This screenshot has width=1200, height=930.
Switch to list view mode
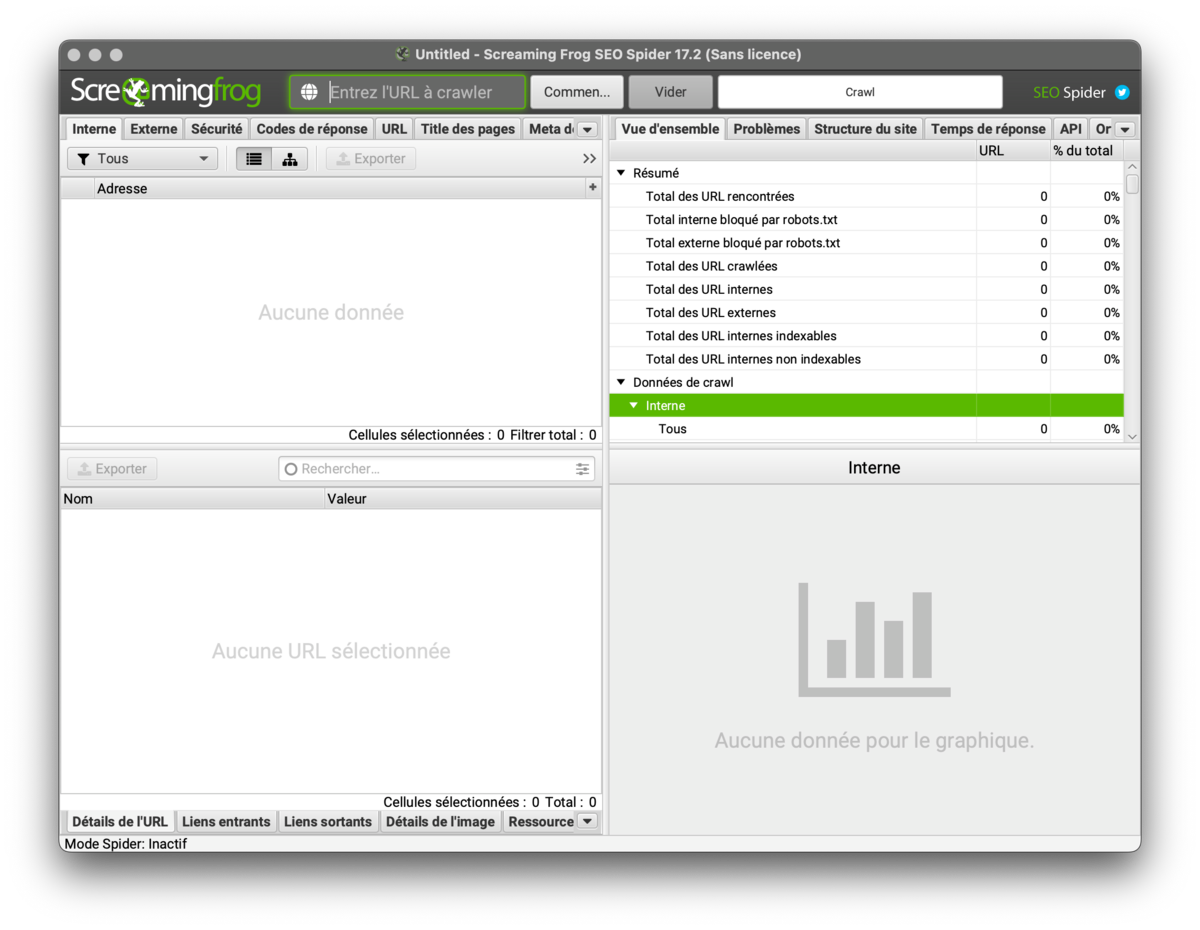(254, 158)
